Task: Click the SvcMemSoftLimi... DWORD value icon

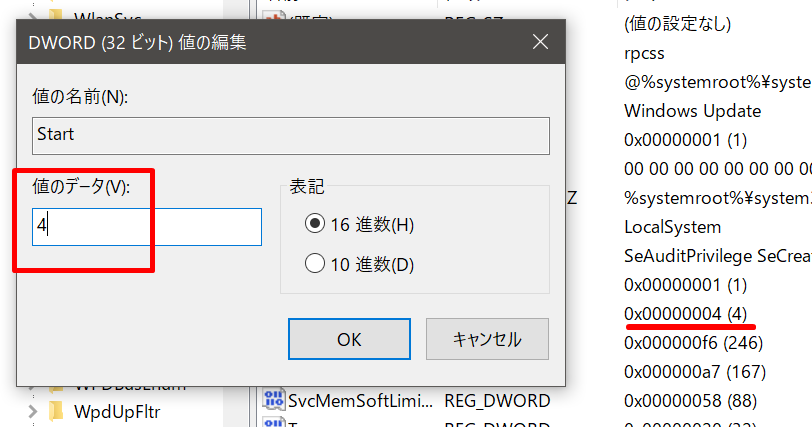Action: (273, 400)
